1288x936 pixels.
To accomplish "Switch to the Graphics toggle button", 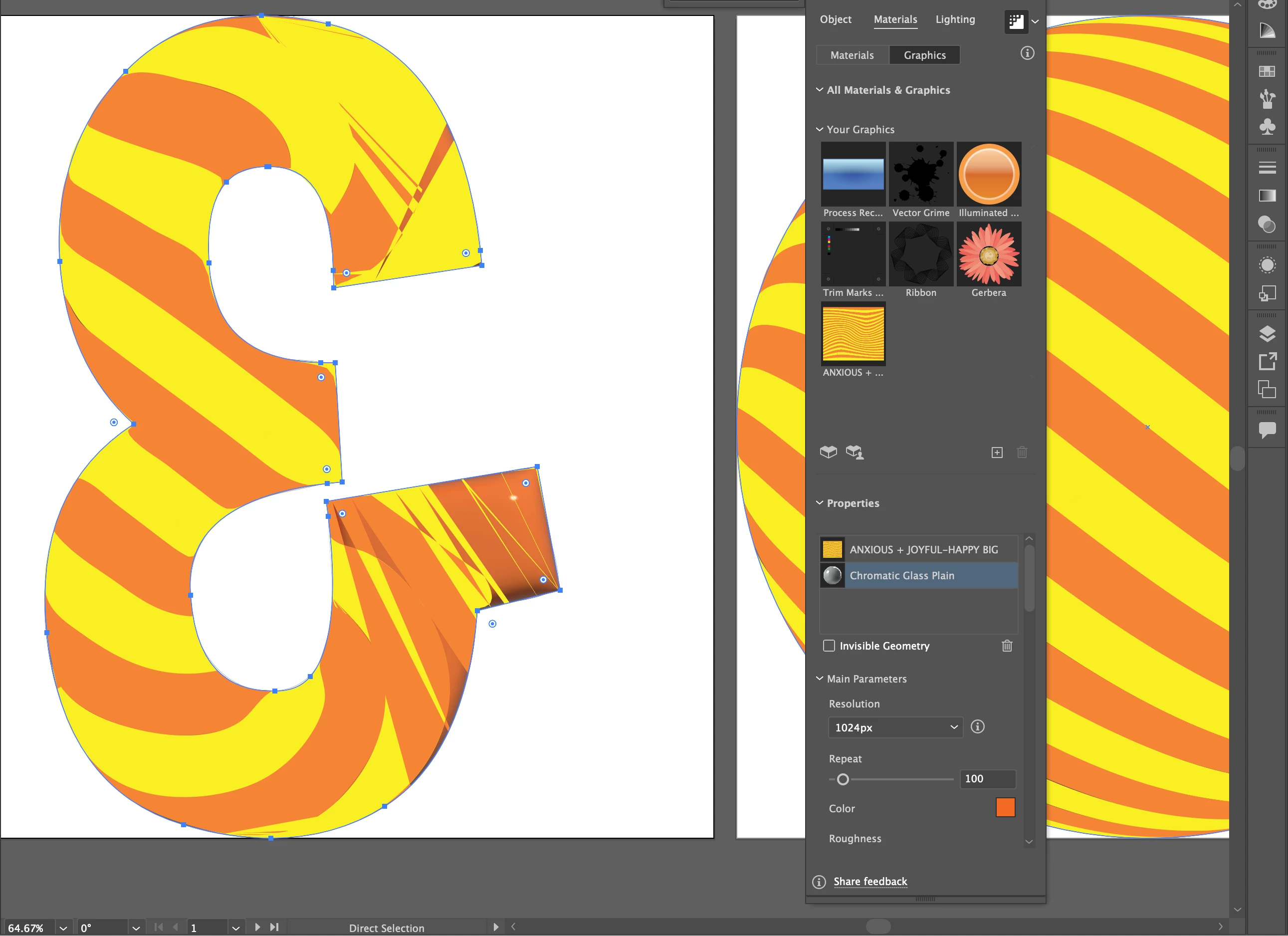I will (924, 55).
